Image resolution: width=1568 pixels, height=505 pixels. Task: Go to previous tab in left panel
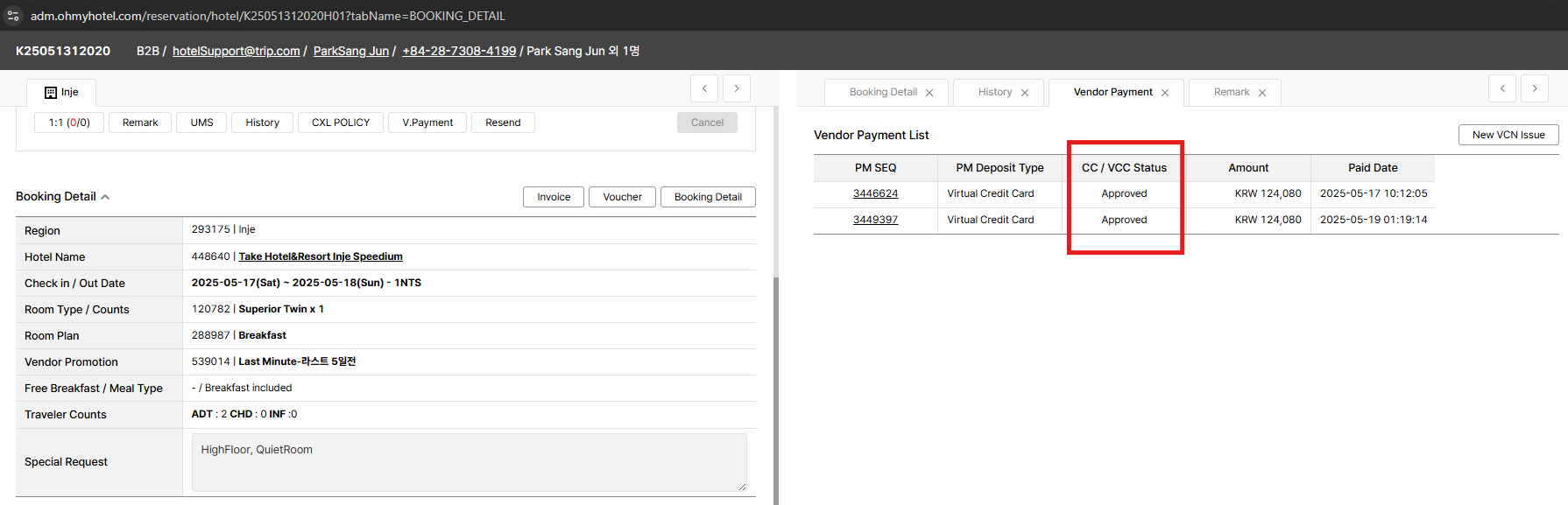coord(704,88)
